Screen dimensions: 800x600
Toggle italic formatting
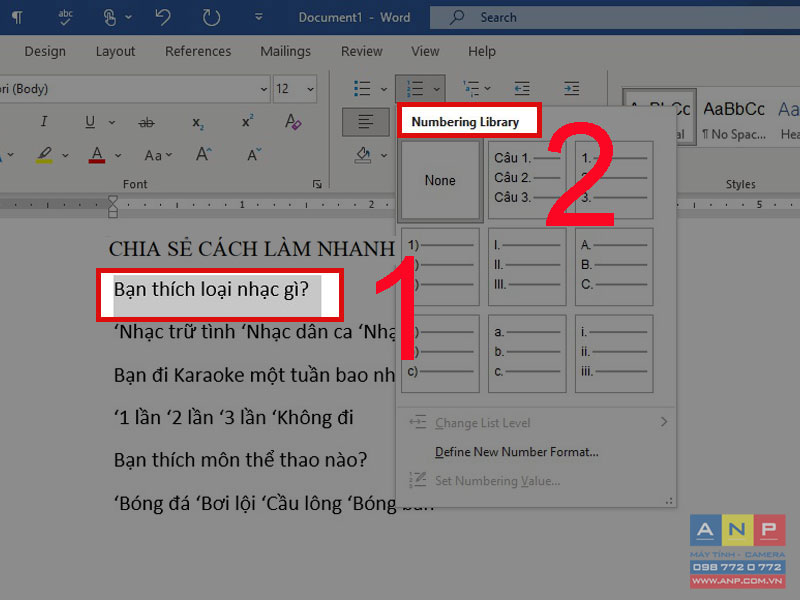click(x=44, y=122)
